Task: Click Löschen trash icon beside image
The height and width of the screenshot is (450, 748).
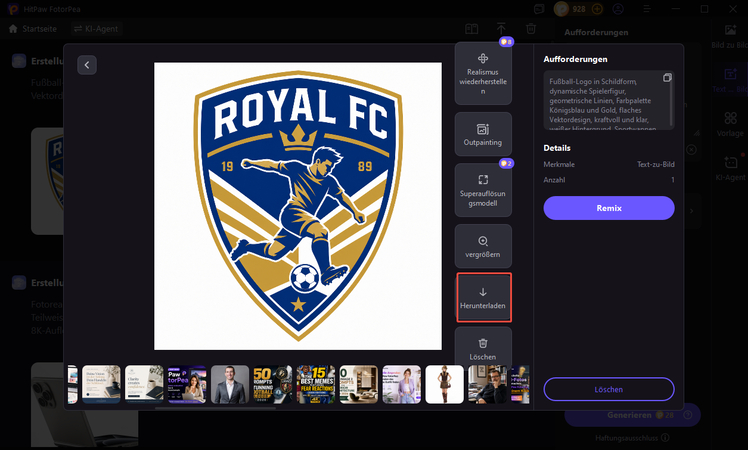Action: tap(483, 343)
